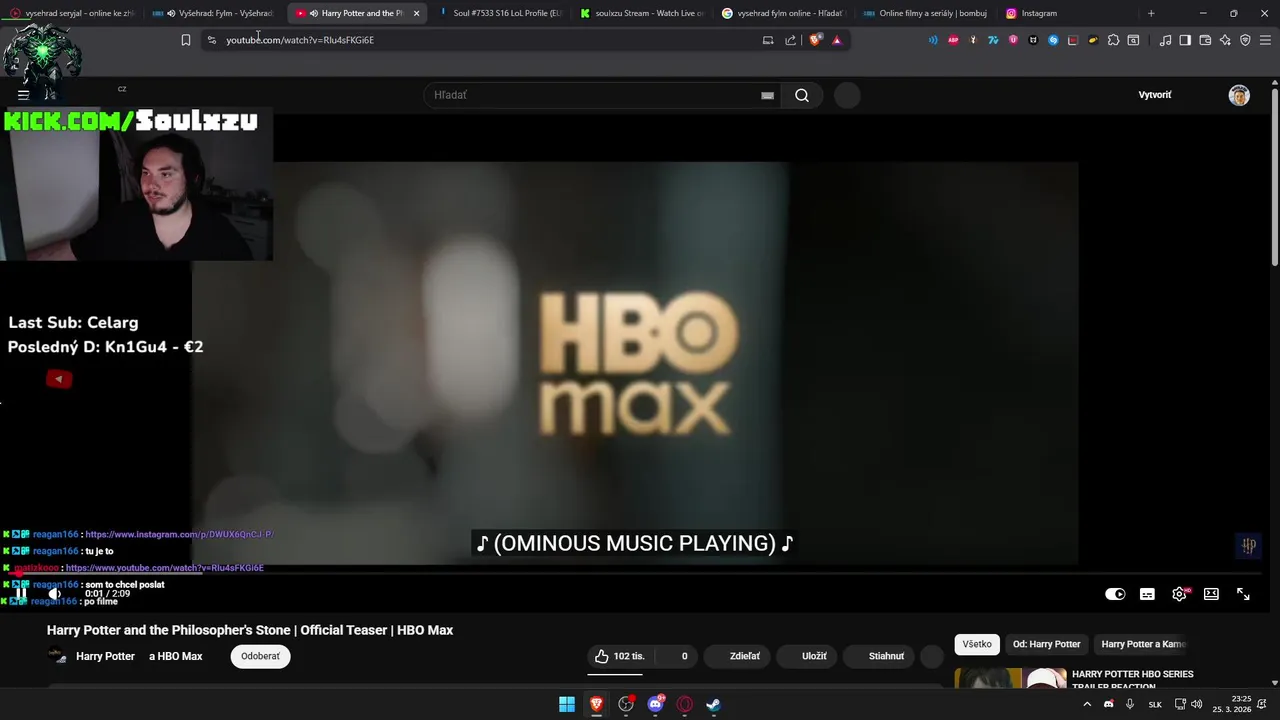Screen dimensions: 1280x720
Task: Open the music note playlist icon
Action: pyautogui.click(x=1165, y=40)
